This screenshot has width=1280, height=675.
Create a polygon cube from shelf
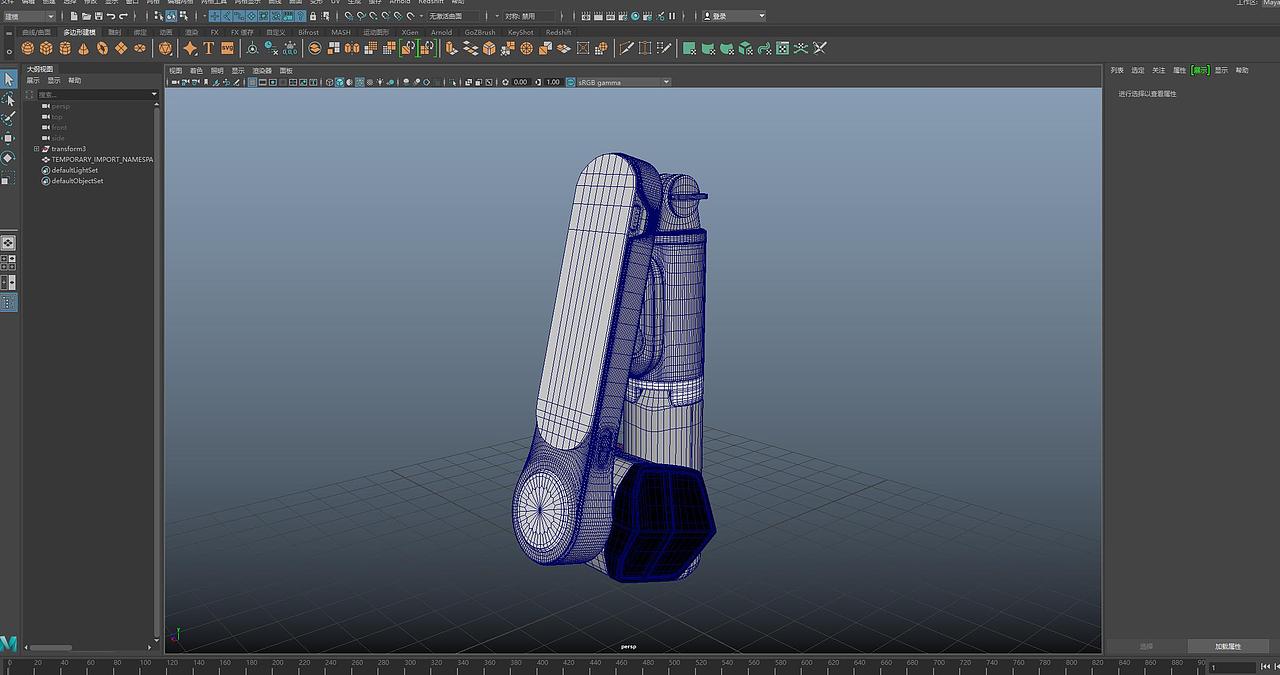pos(47,48)
